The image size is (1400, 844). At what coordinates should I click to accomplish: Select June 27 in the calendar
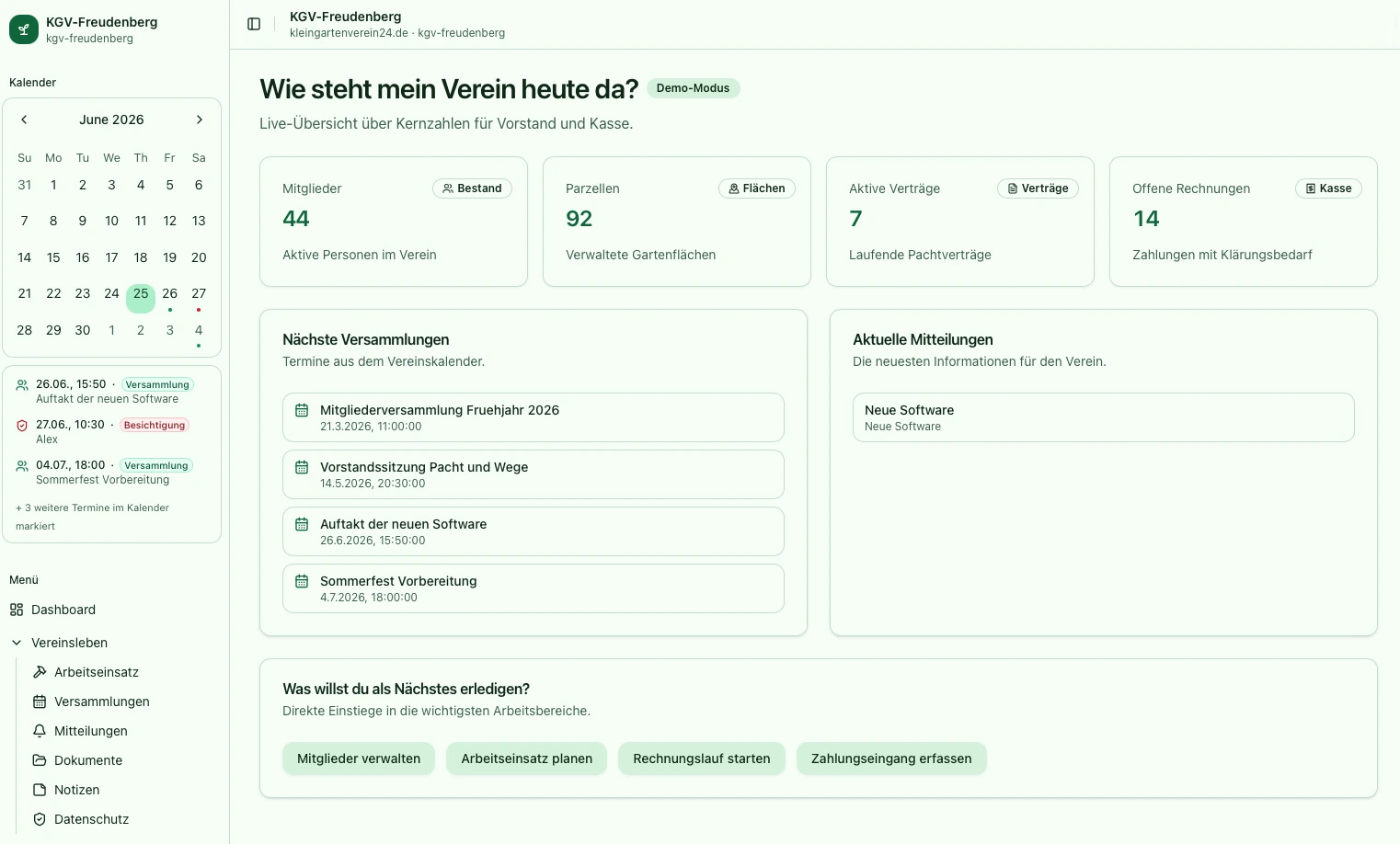tap(199, 294)
